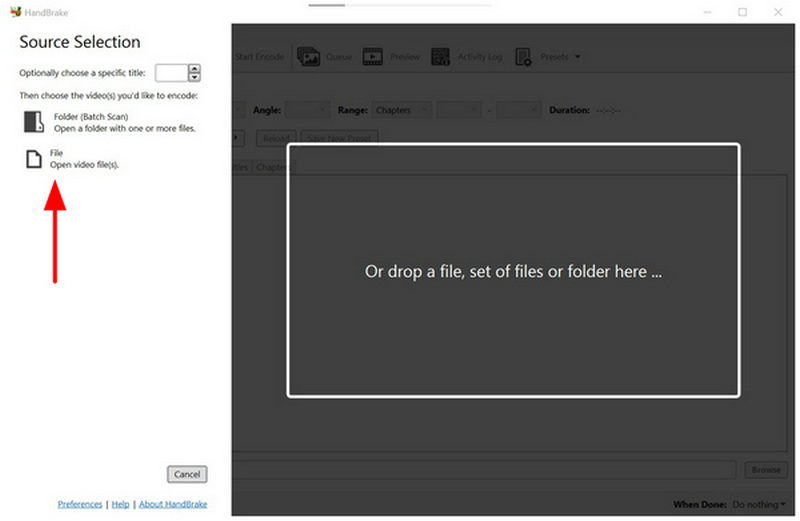Click the File open video icon

click(x=33, y=158)
